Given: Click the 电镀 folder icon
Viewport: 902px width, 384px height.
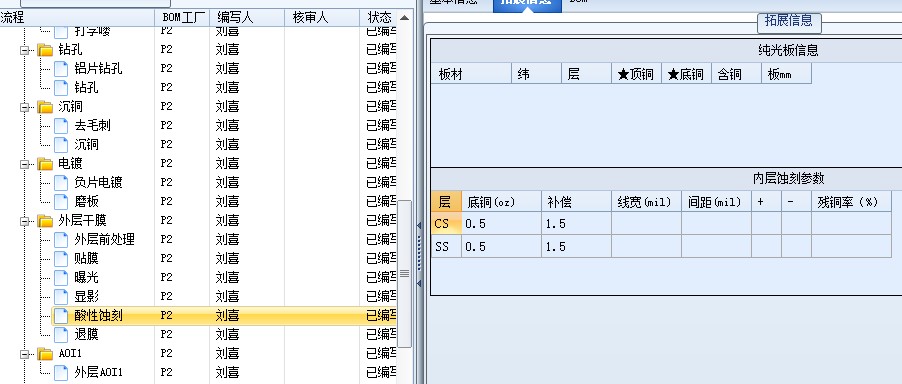Looking at the screenshot, I should [x=45, y=164].
